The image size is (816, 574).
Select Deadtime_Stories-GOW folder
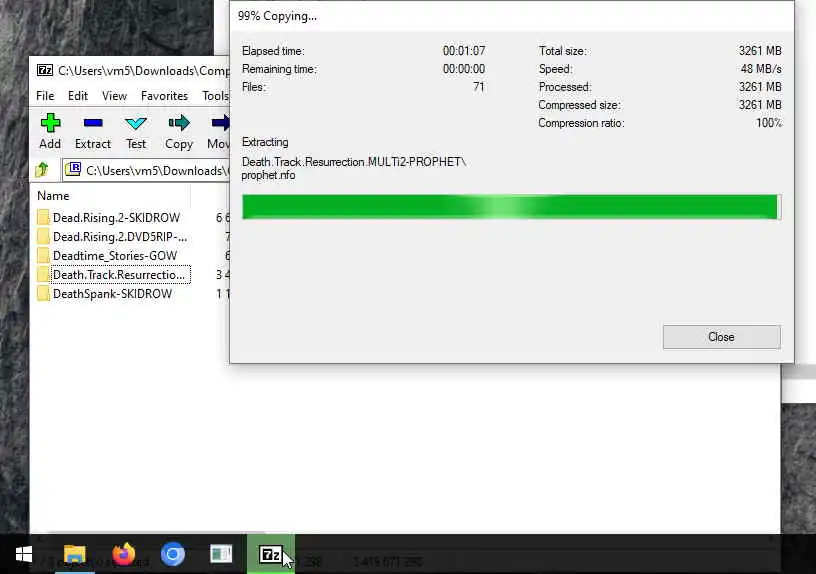(x=115, y=256)
